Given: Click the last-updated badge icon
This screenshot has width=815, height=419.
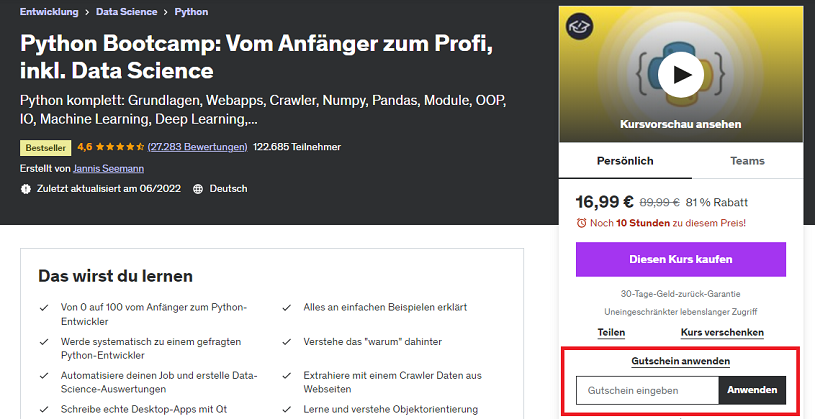Looking at the screenshot, I should point(25,189).
